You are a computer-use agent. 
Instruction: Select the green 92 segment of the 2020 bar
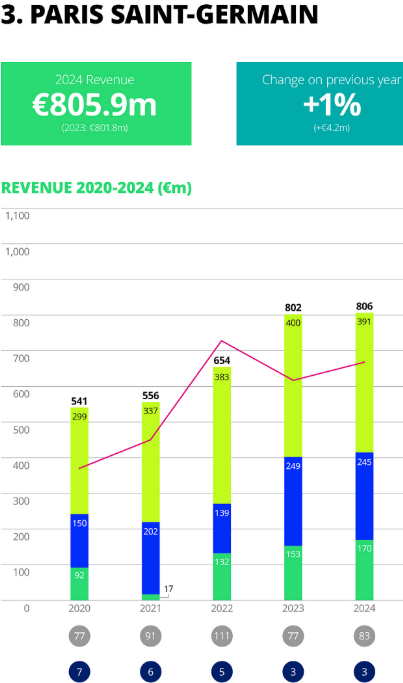click(x=79, y=584)
